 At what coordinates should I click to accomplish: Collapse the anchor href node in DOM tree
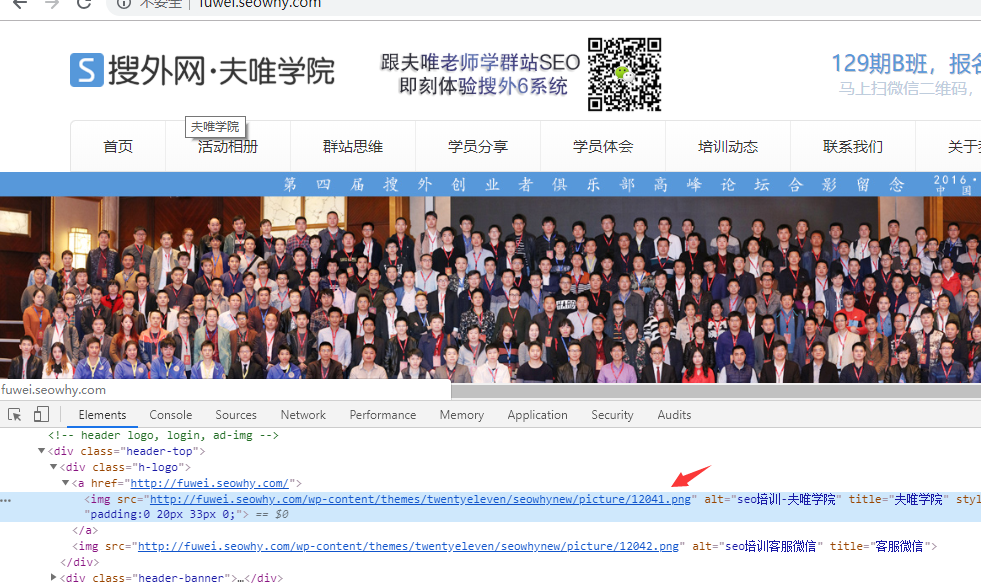[66, 484]
